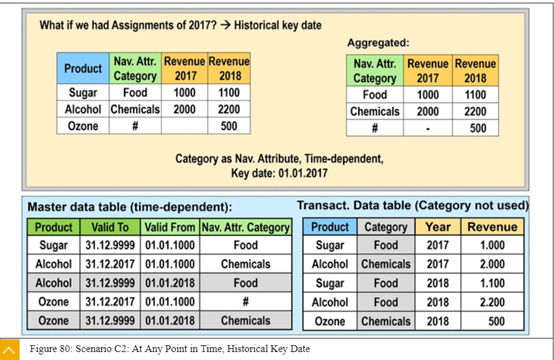Select "Sugar" in the yellow panel product table
The height and width of the screenshot is (360, 554).
tap(83, 93)
